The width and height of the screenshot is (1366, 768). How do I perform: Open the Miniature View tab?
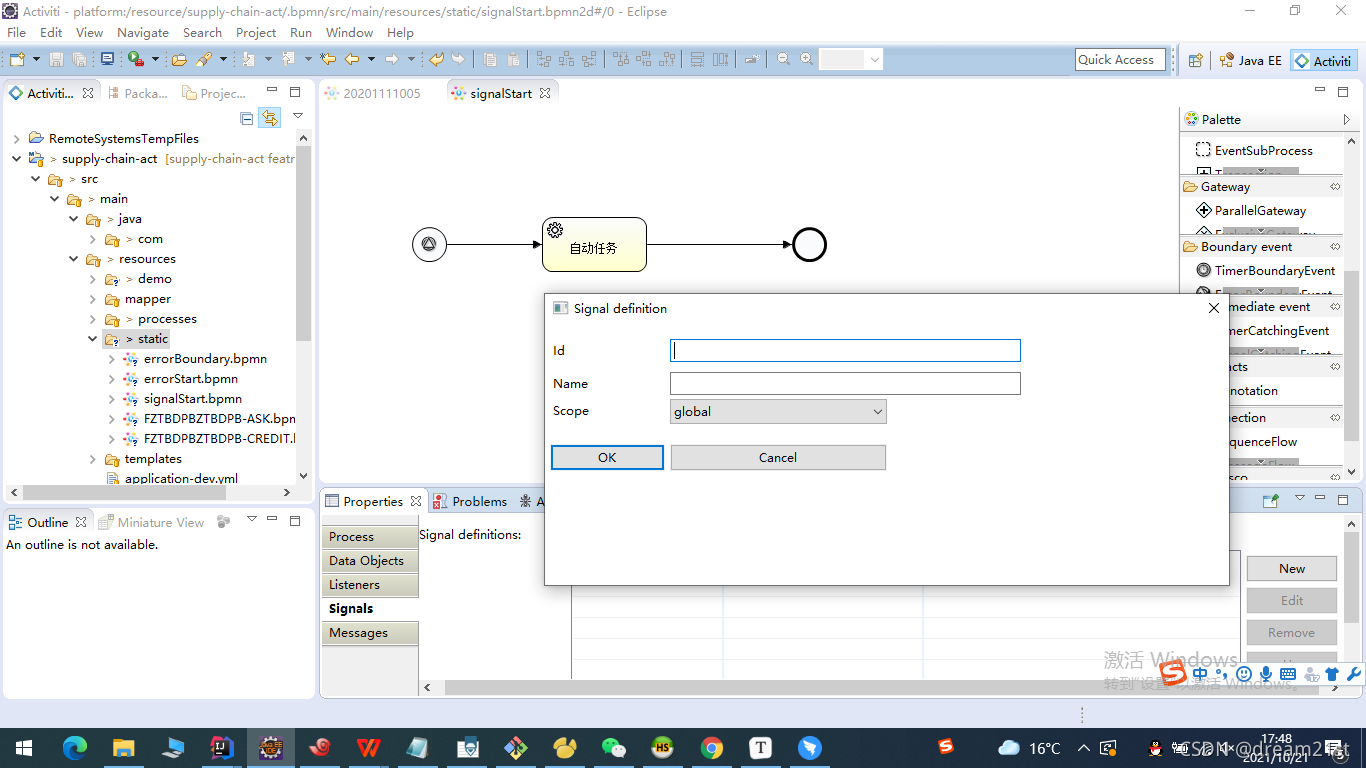[x=151, y=522]
